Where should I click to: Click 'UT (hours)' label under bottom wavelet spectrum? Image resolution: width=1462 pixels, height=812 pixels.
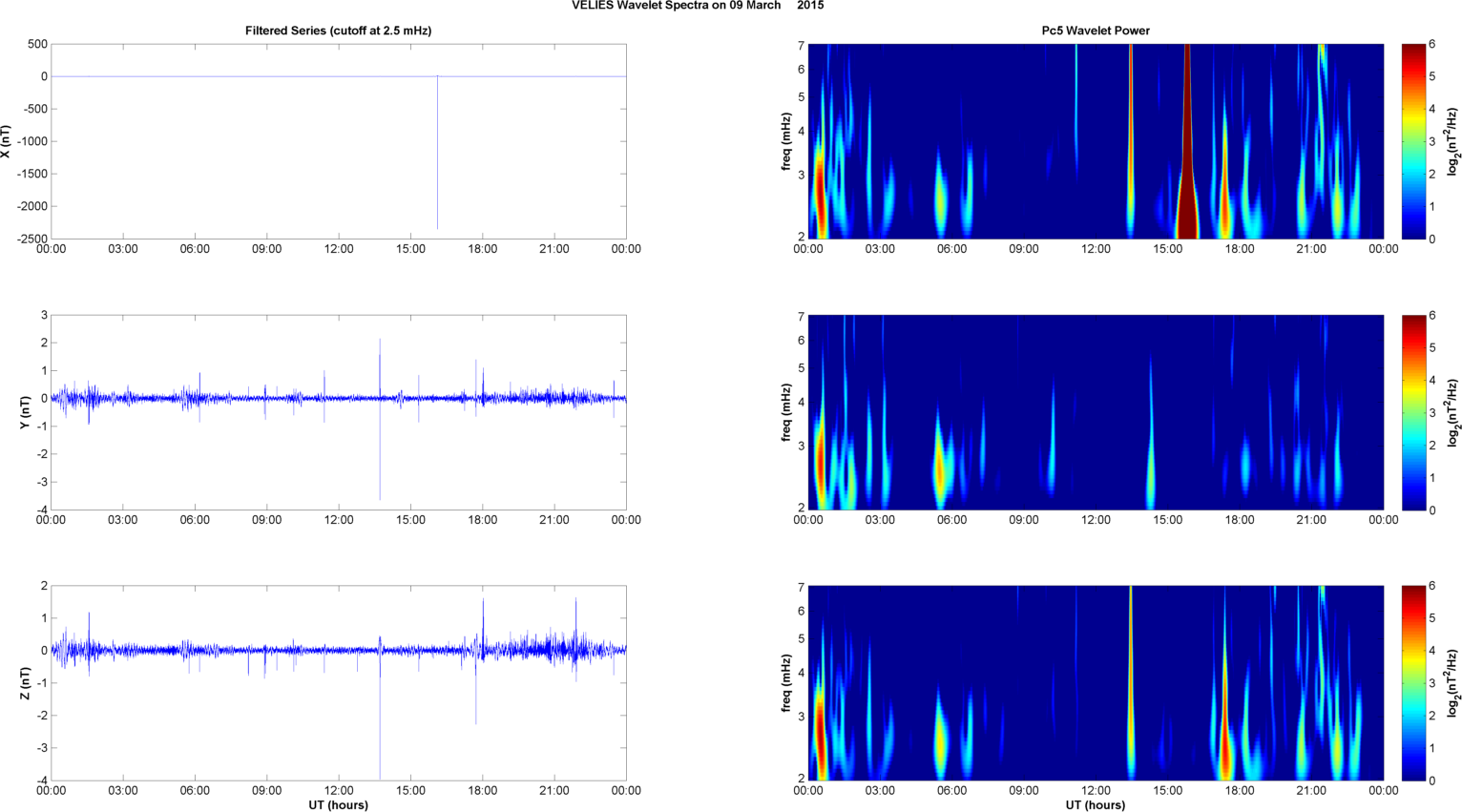[1096, 804]
